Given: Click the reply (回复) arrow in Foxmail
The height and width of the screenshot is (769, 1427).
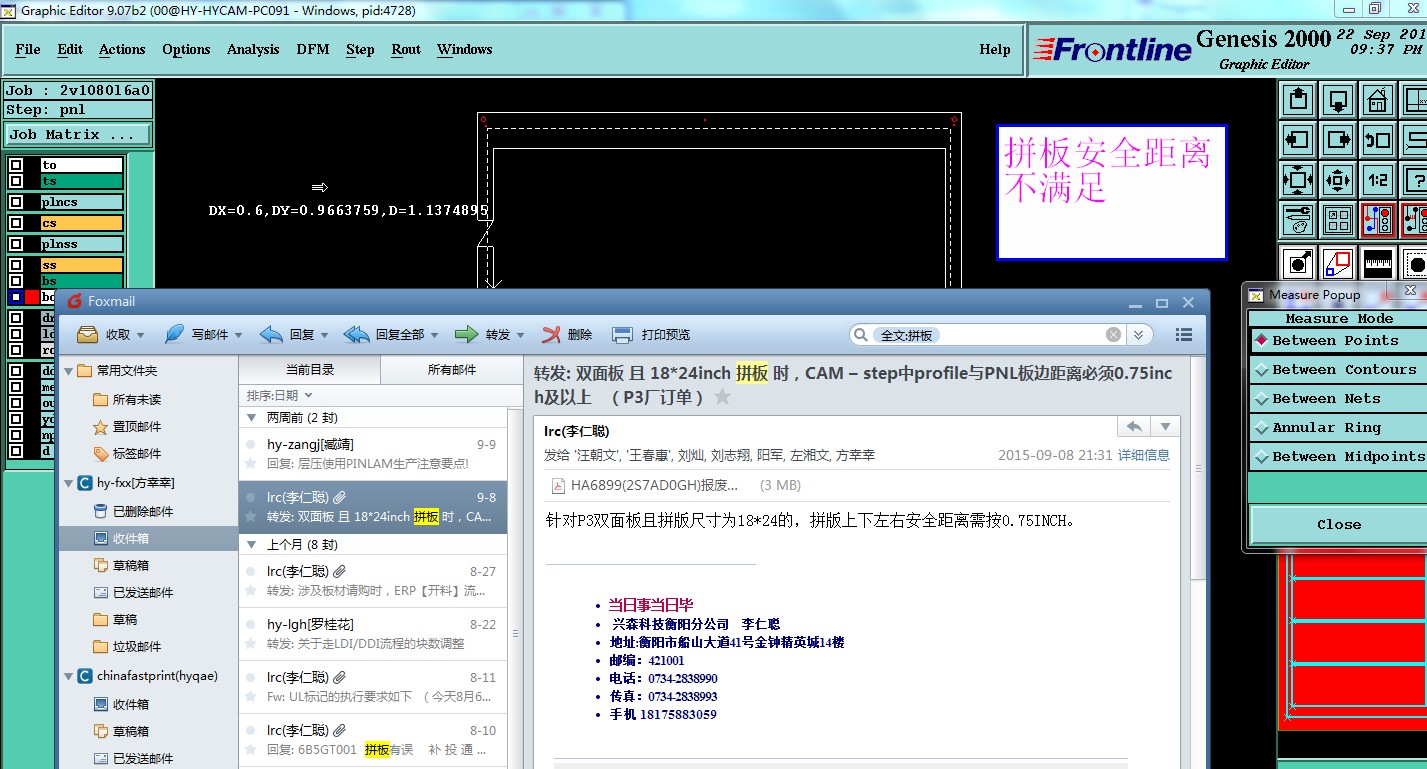Looking at the screenshot, I should click(271, 335).
